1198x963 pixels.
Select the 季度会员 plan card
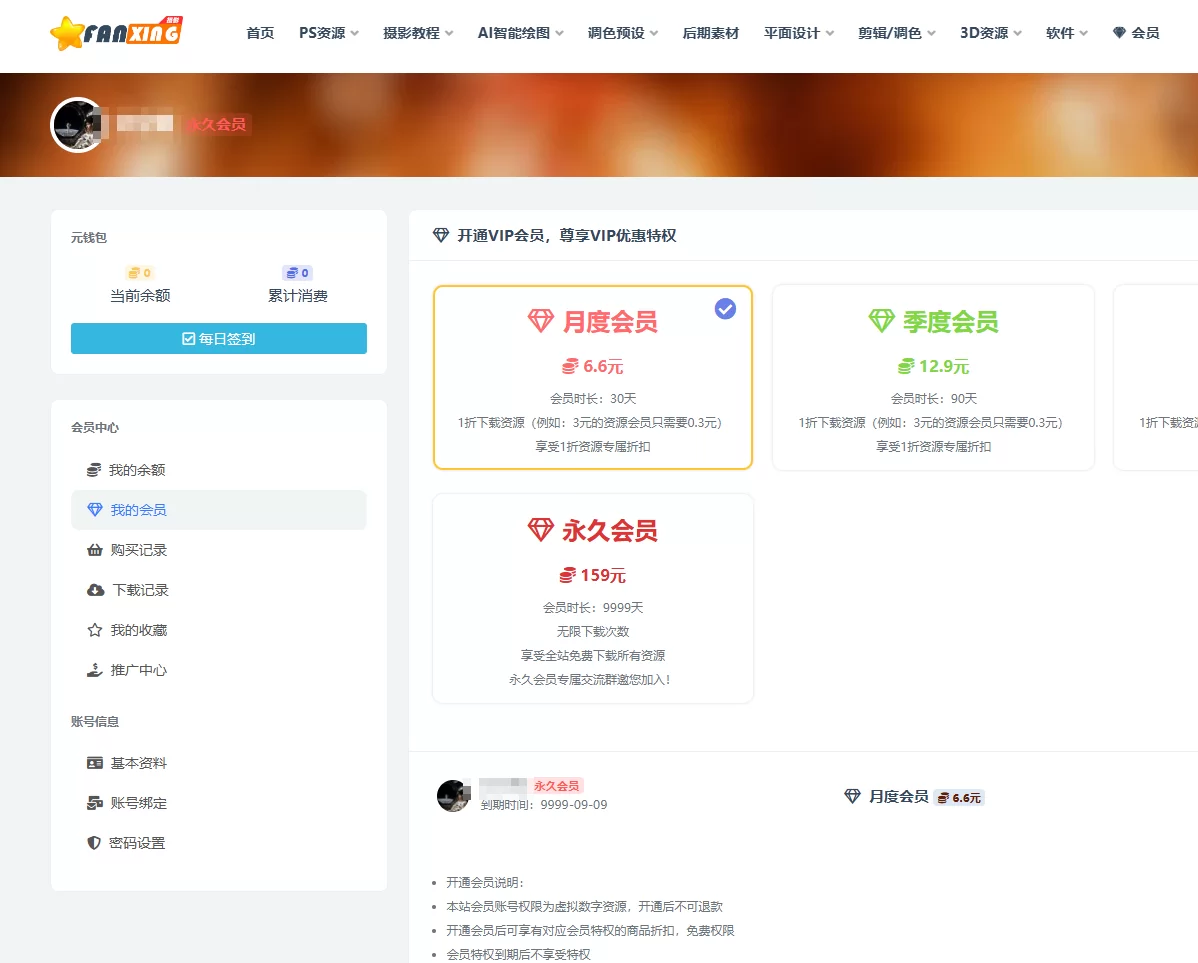click(934, 378)
